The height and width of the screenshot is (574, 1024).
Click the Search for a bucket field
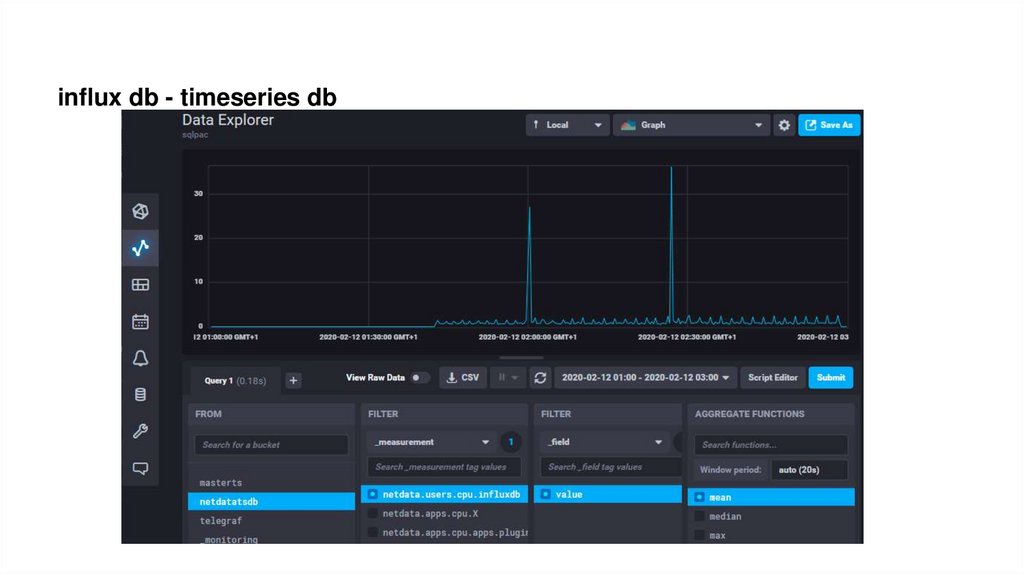click(x=271, y=445)
